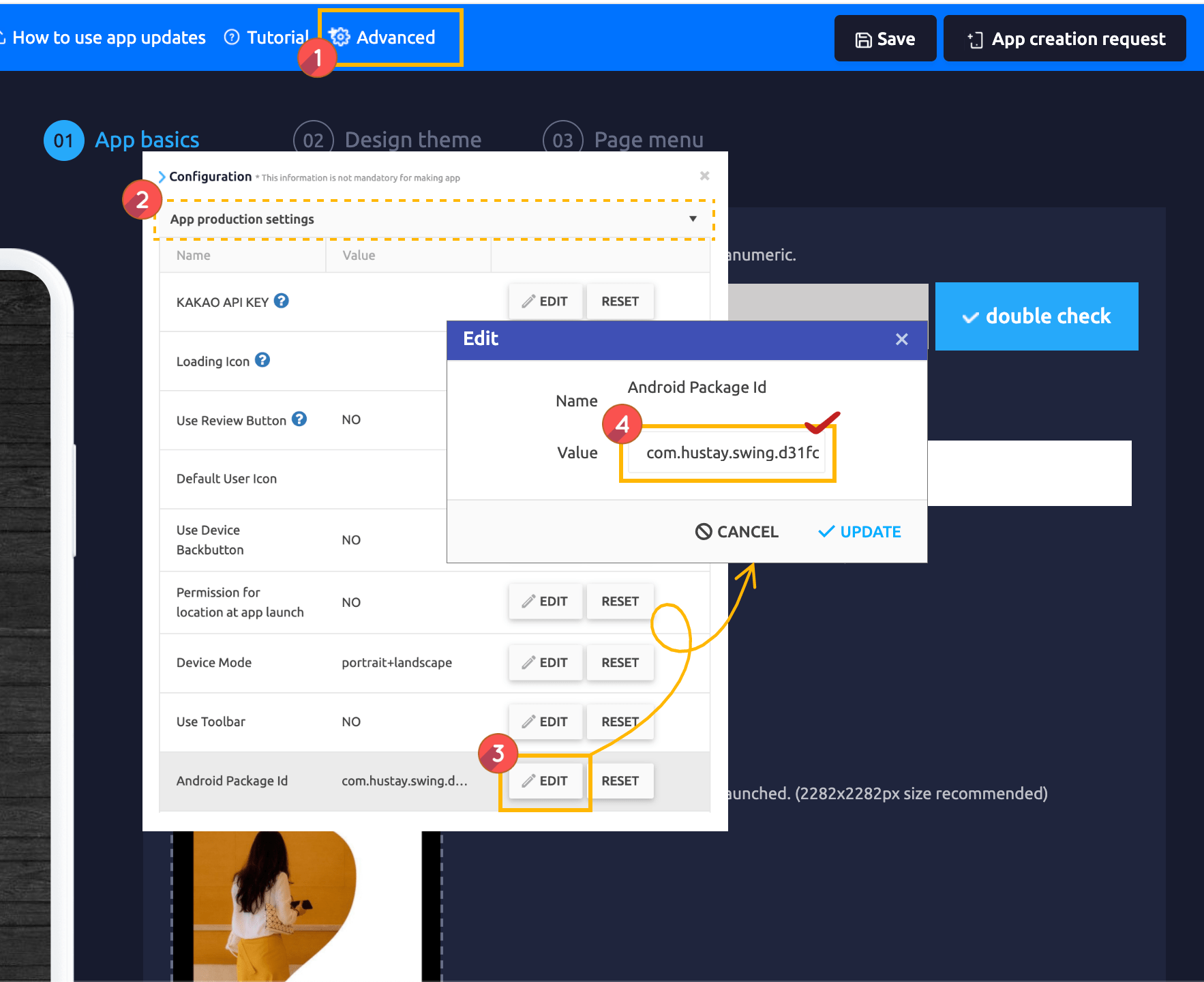This screenshot has height=982, width=1204.
Task: Cancel the Edit dialog
Action: click(736, 532)
